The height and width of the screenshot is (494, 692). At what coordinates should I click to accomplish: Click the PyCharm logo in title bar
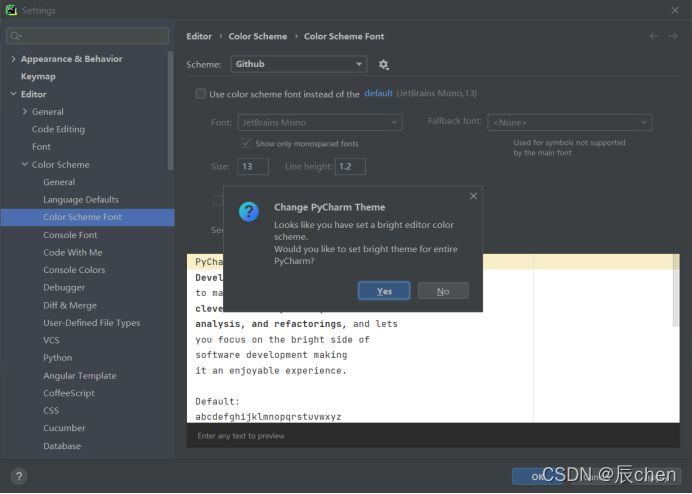point(11,10)
